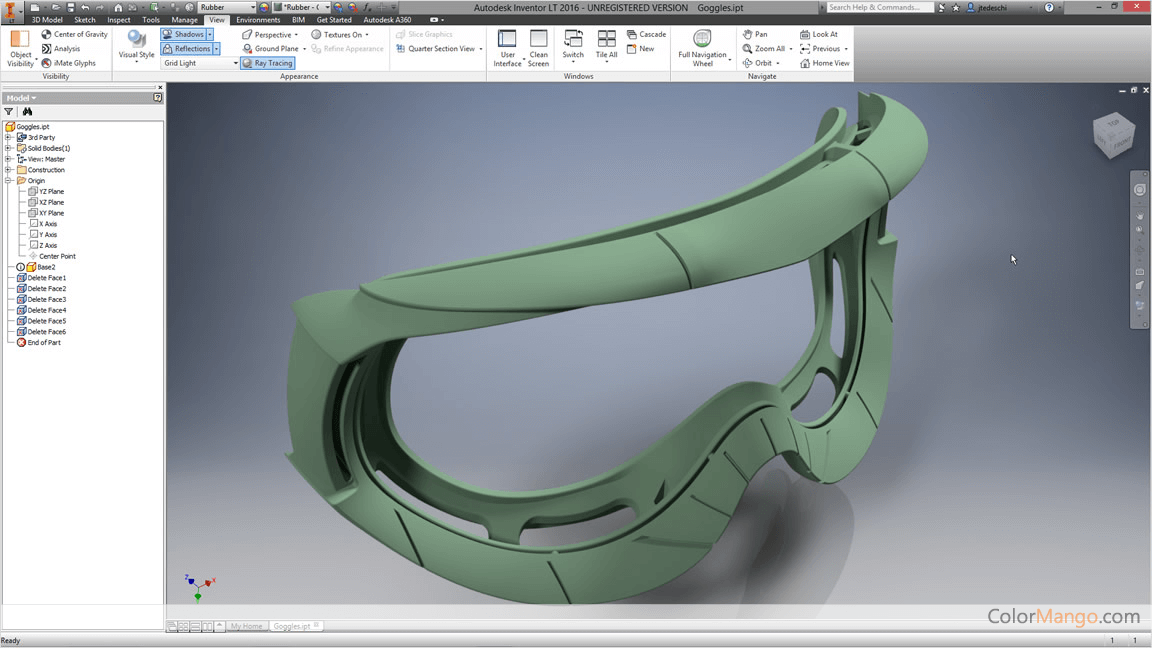Image resolution: width=1152 pixels, height=648 pixels.
Task: Click the Clean Screen icon
Action: pyautogui.click(x=538, y=40)
